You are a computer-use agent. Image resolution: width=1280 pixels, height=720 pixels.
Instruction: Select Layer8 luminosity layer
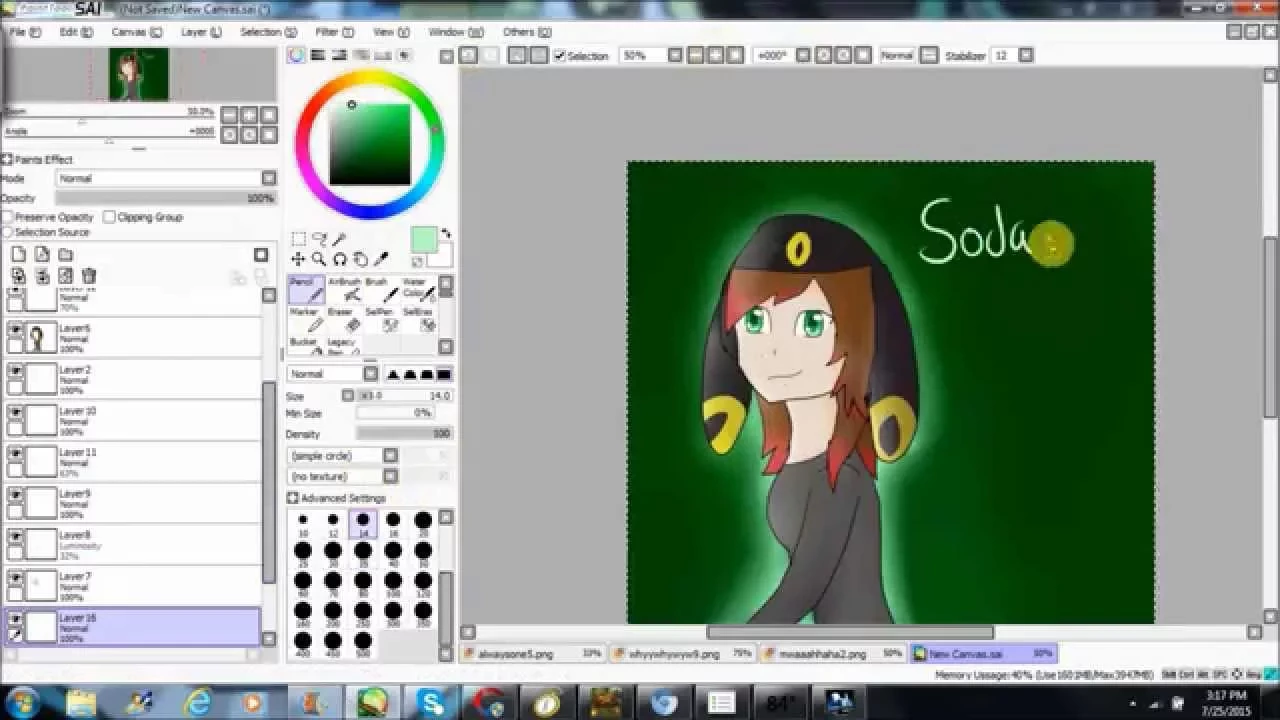point(133,545)
